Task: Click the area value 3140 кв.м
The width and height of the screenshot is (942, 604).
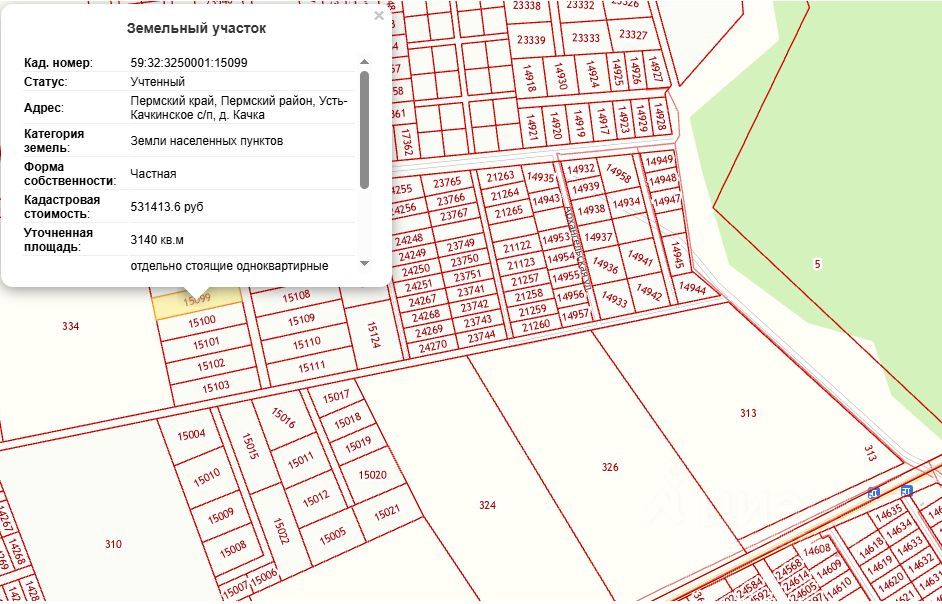Action: [x=157, y=240]
